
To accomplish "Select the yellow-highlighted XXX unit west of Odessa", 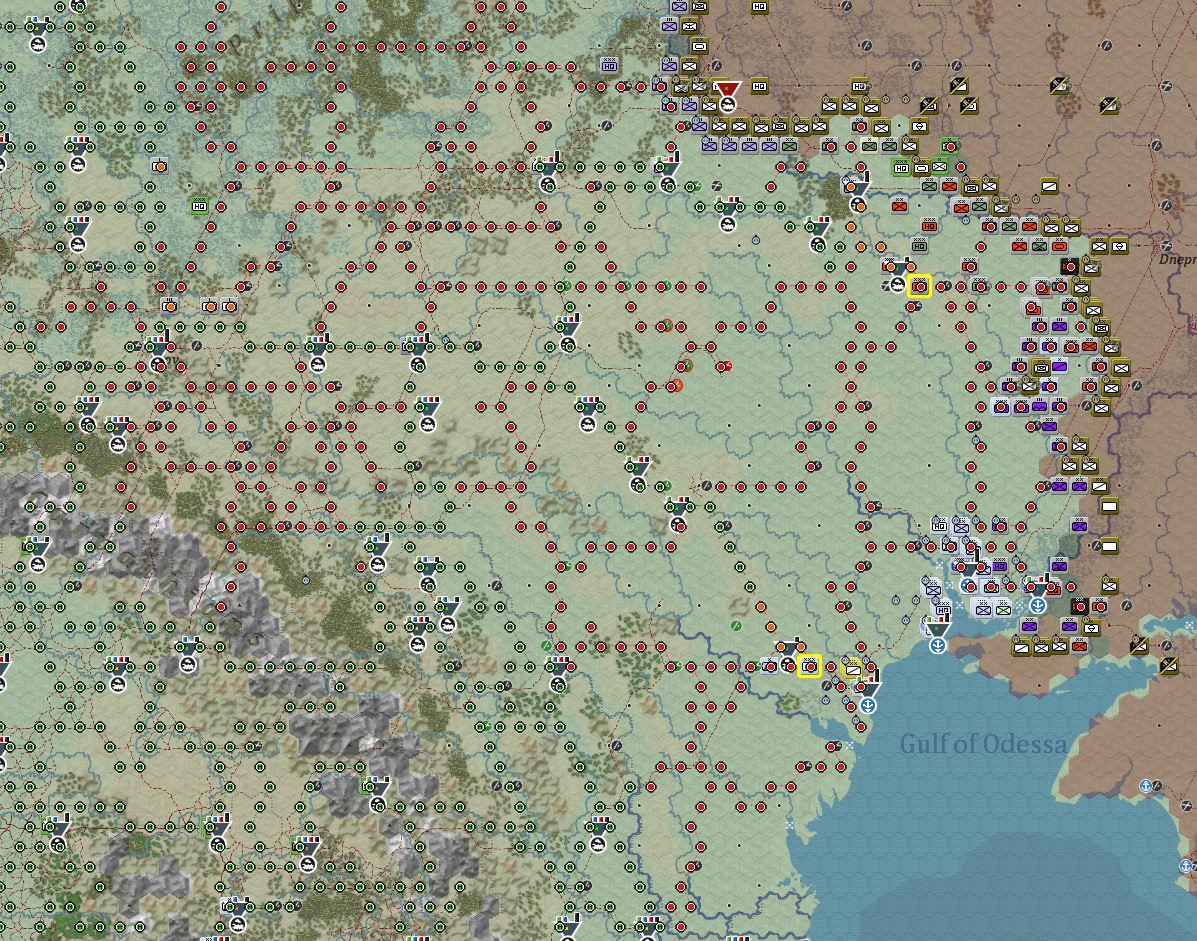I will pos(809,667).
